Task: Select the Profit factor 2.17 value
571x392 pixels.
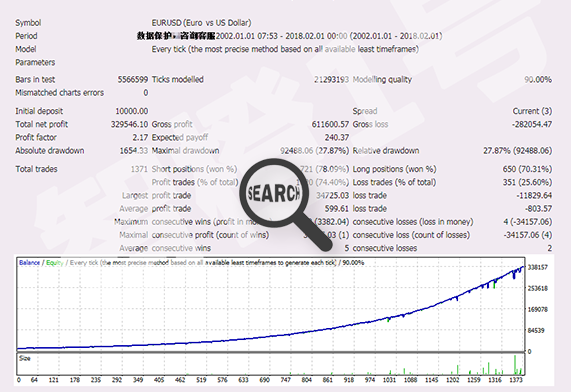Action: 140,137
